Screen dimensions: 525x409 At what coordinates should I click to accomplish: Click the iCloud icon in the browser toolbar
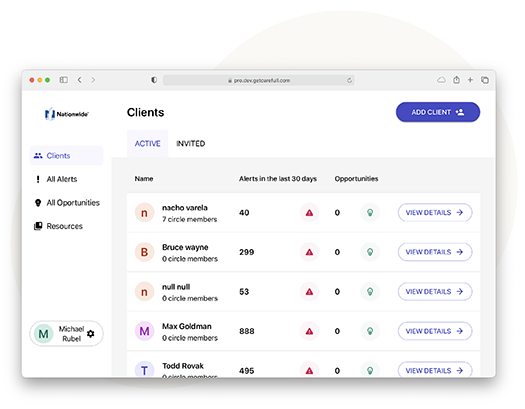441,80
